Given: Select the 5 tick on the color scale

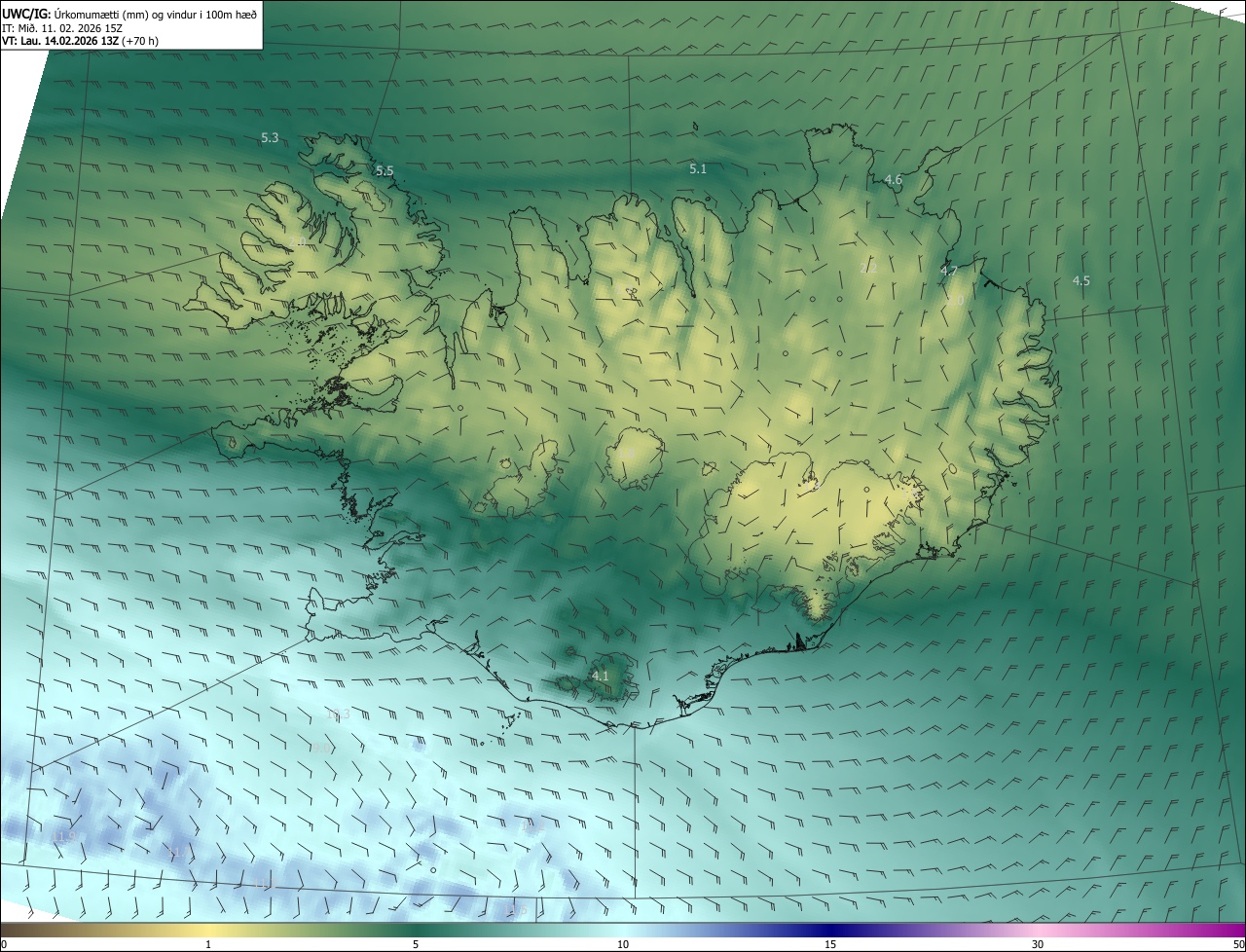Looking at the screenshot, I should (x=416, y=944).
